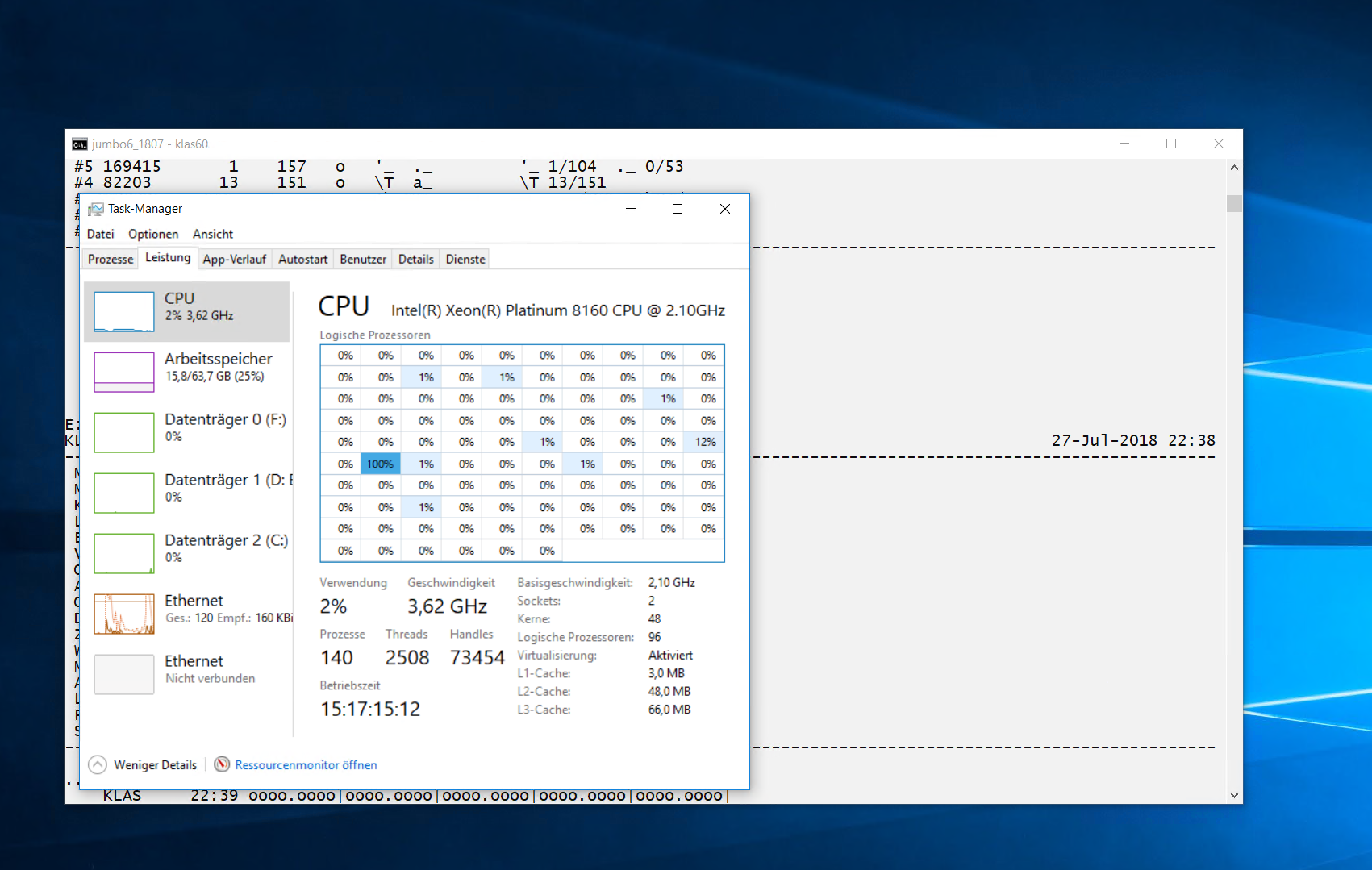1372x870 pixels.
Task: Select the Datenträger 2 (C:) graph thumbnail
Action: click(x=124, y=553)
